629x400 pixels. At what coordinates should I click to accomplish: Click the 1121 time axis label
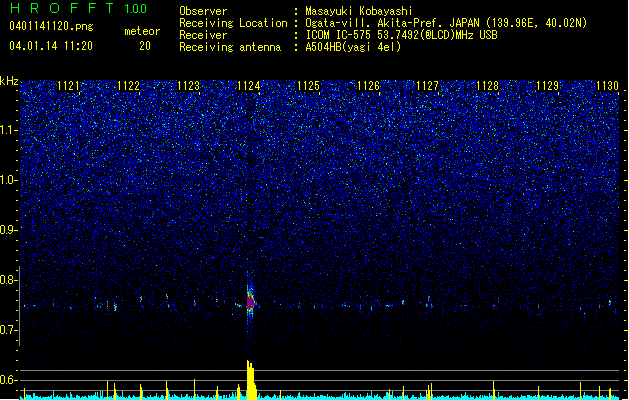tap(68, 85)
